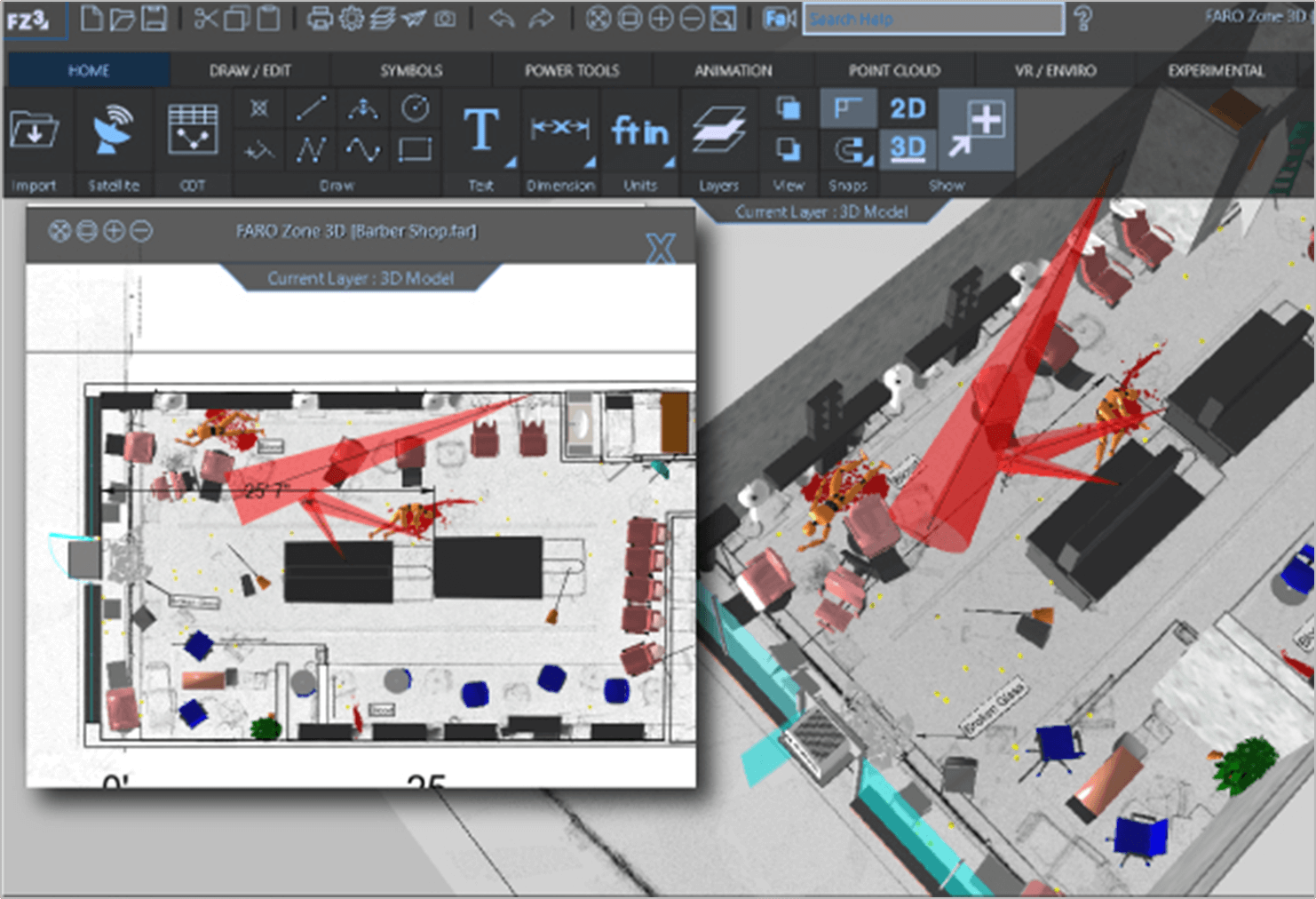Zoom out using top toolbar minus icon

692,19
